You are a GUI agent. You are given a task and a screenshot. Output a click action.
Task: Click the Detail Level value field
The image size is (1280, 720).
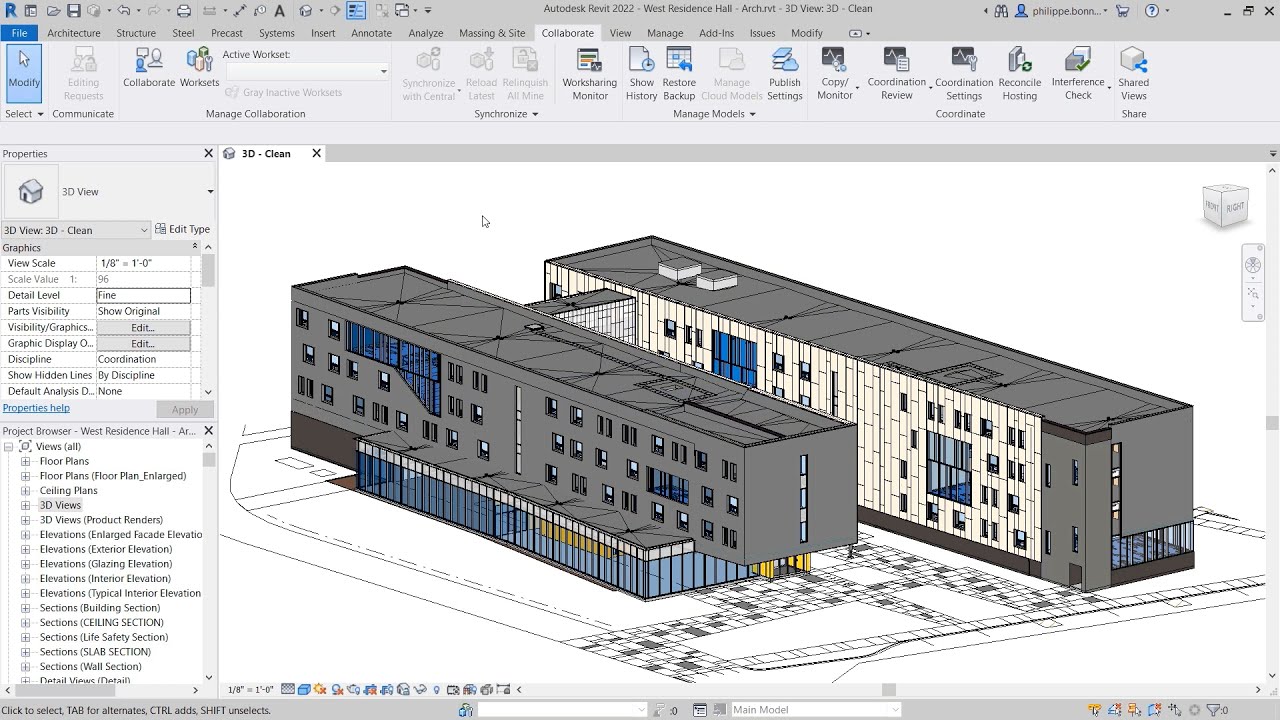[x=143, y=296]
